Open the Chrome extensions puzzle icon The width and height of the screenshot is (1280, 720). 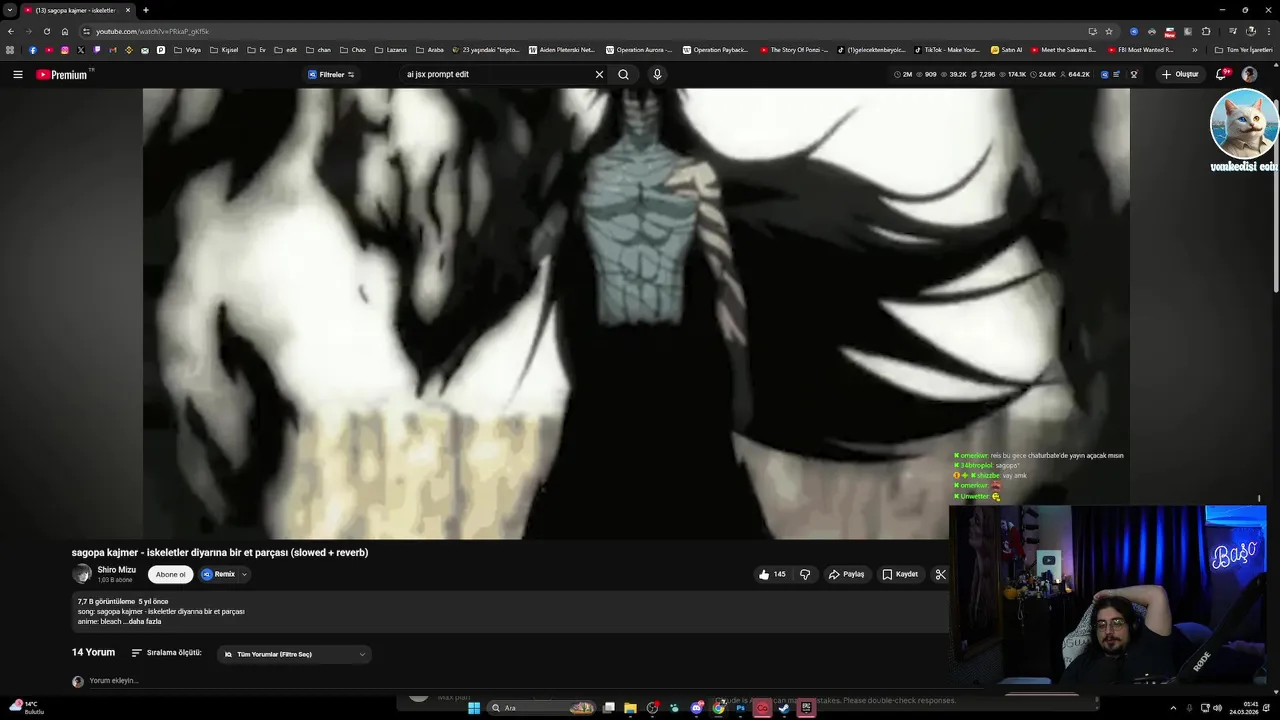click(x=1206, y=31)
